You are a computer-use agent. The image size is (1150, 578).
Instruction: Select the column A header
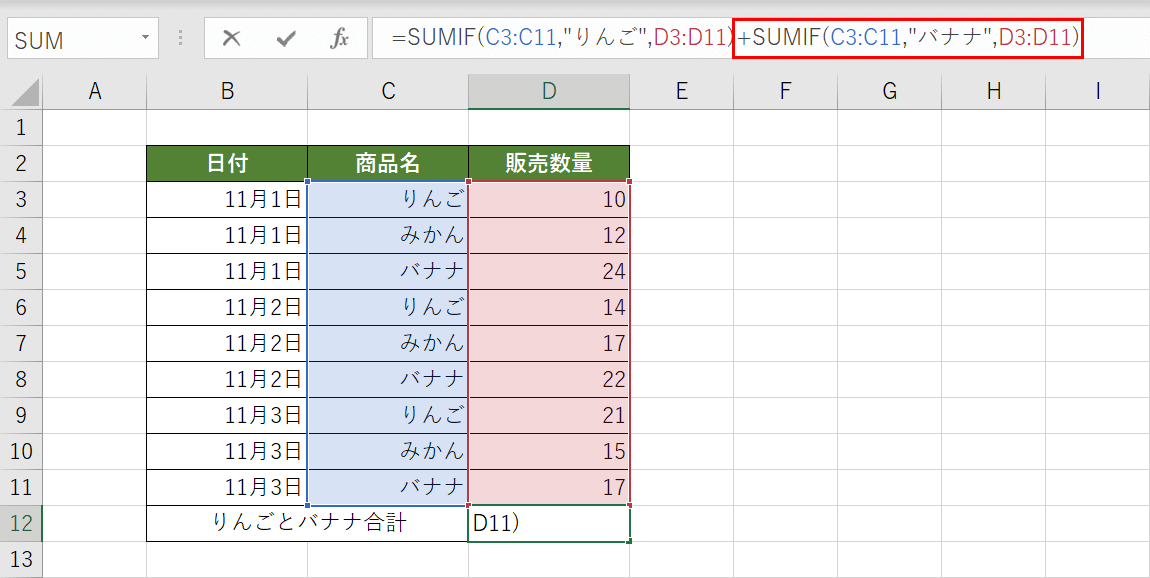tap(95, 90)
